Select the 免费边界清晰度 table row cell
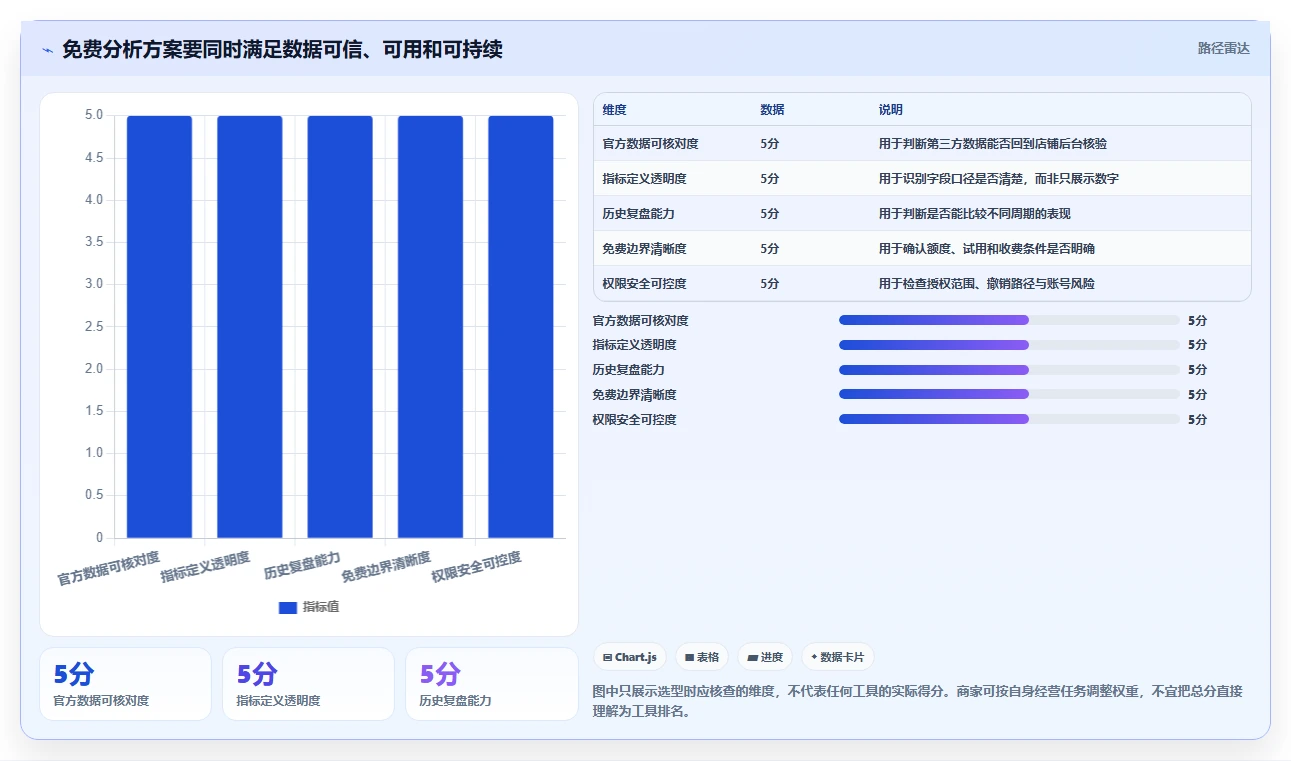1291x761 pixels. 645,249
